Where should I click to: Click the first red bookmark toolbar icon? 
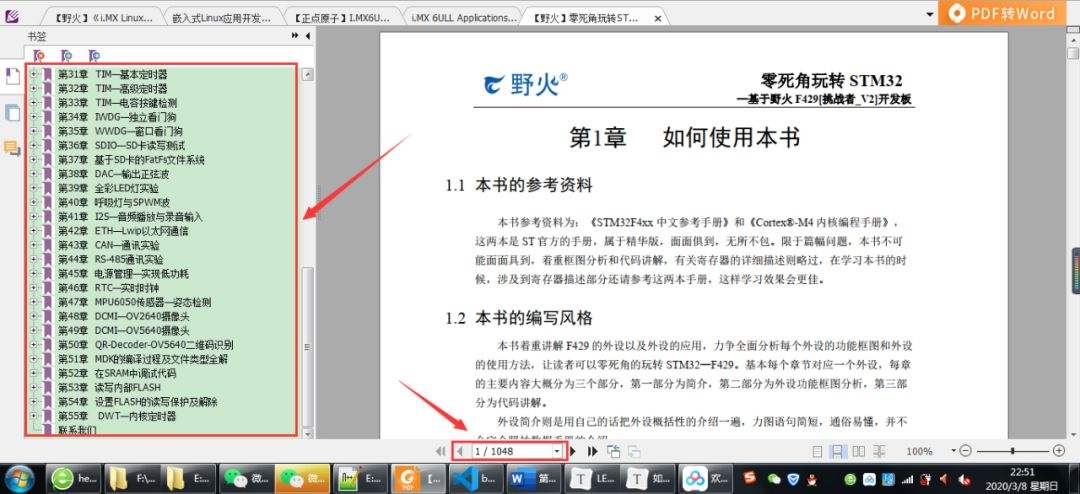pos(39,56)
